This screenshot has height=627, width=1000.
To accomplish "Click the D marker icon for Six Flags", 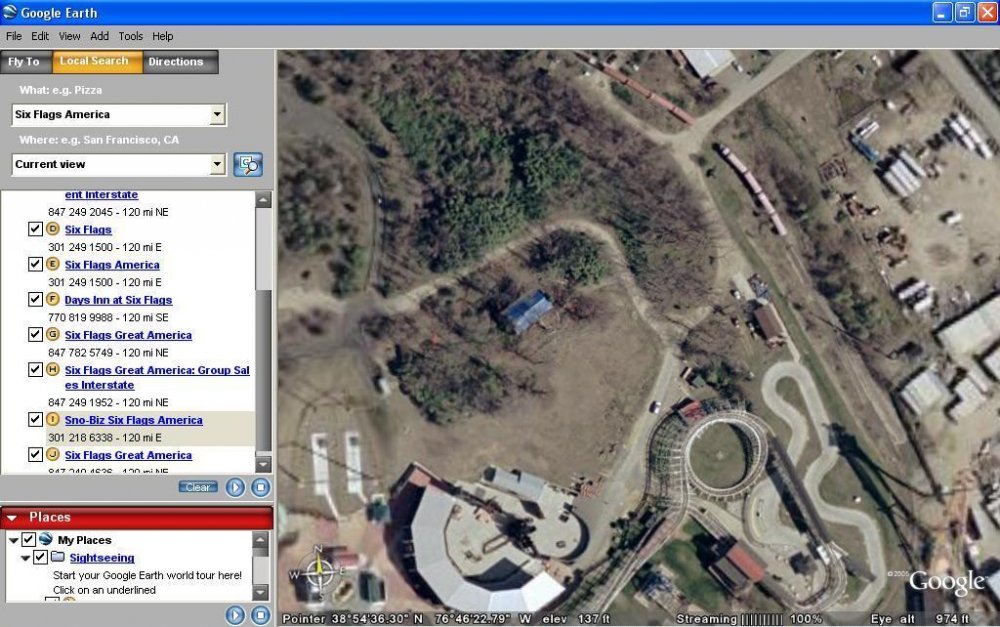I will (x=53, y=230).
